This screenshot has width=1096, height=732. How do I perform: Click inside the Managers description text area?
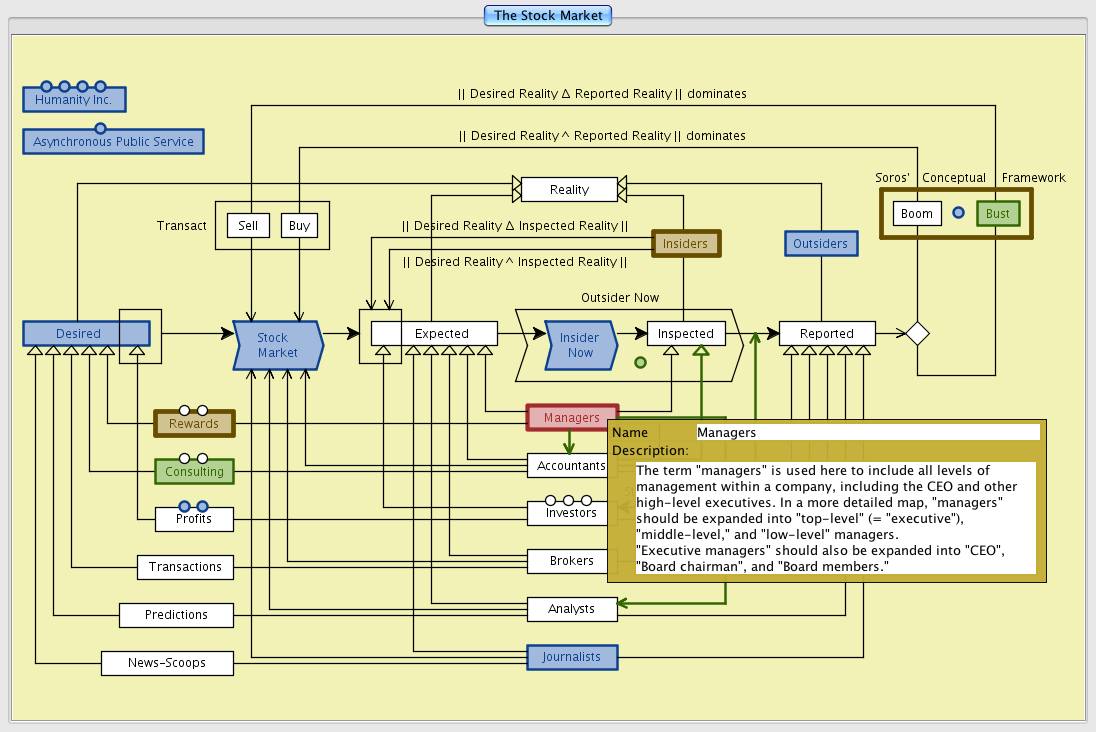coord(835,518)
